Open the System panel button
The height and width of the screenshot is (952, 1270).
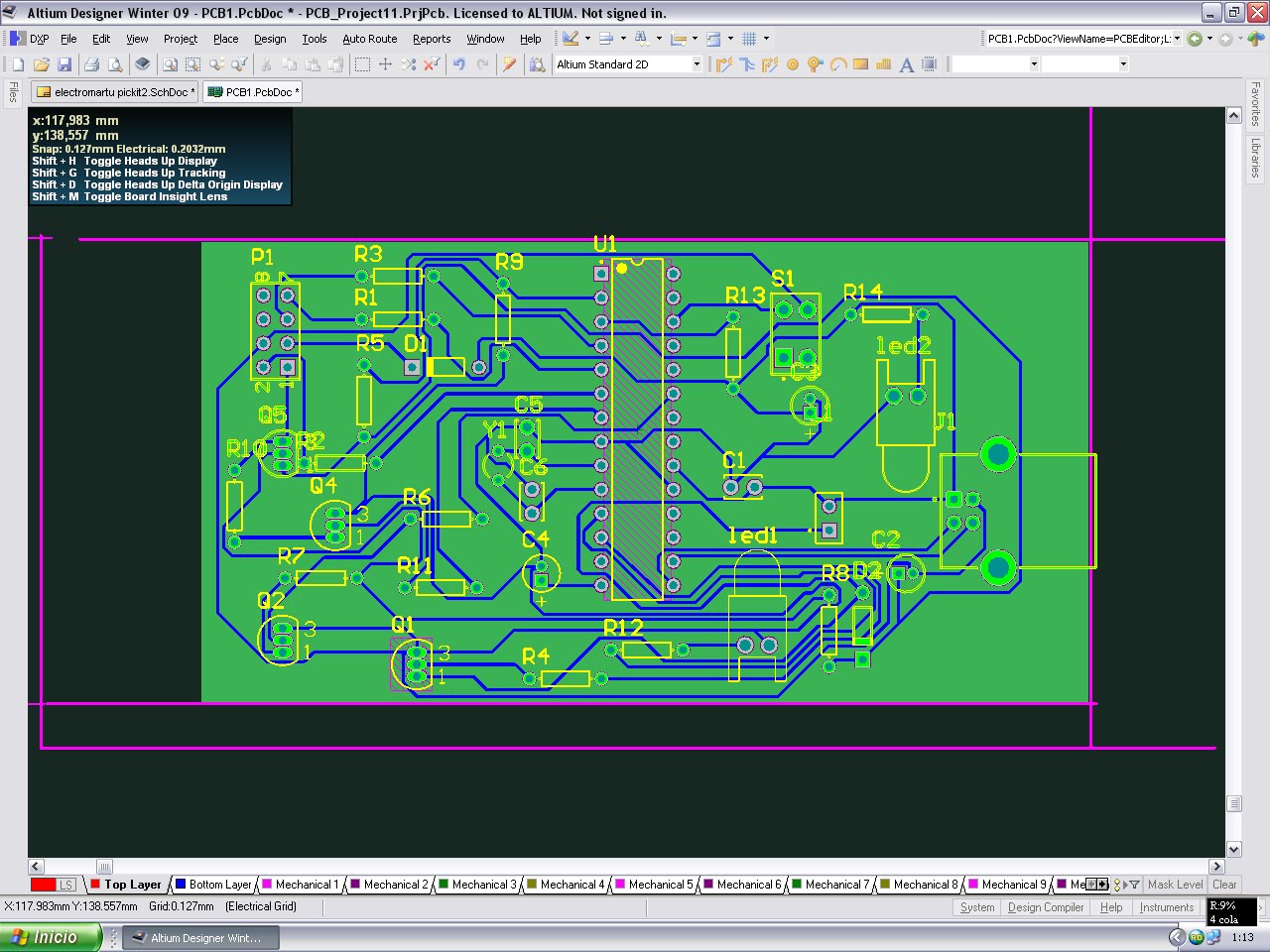(977, 907)
